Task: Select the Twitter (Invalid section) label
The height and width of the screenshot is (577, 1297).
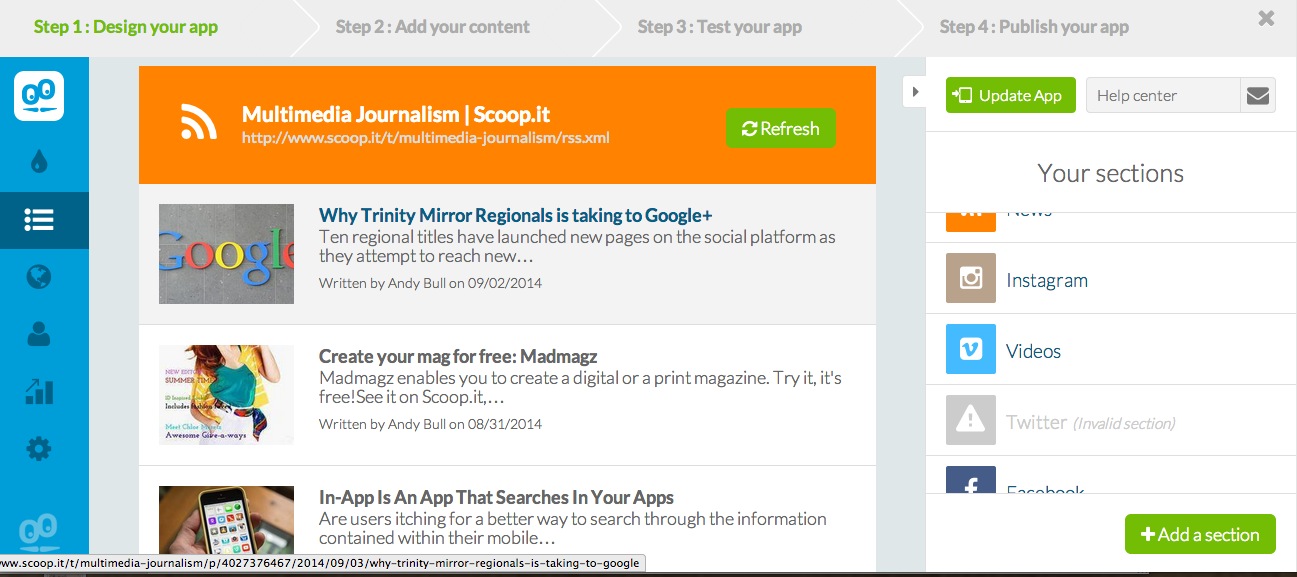Action: (x=1090, y=422)
